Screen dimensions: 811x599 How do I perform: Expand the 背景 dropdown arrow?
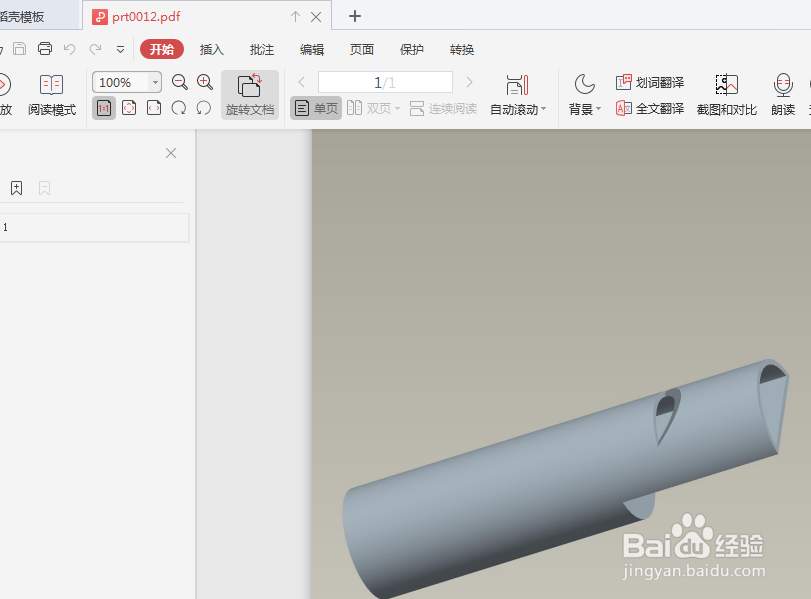click(598, 109)
